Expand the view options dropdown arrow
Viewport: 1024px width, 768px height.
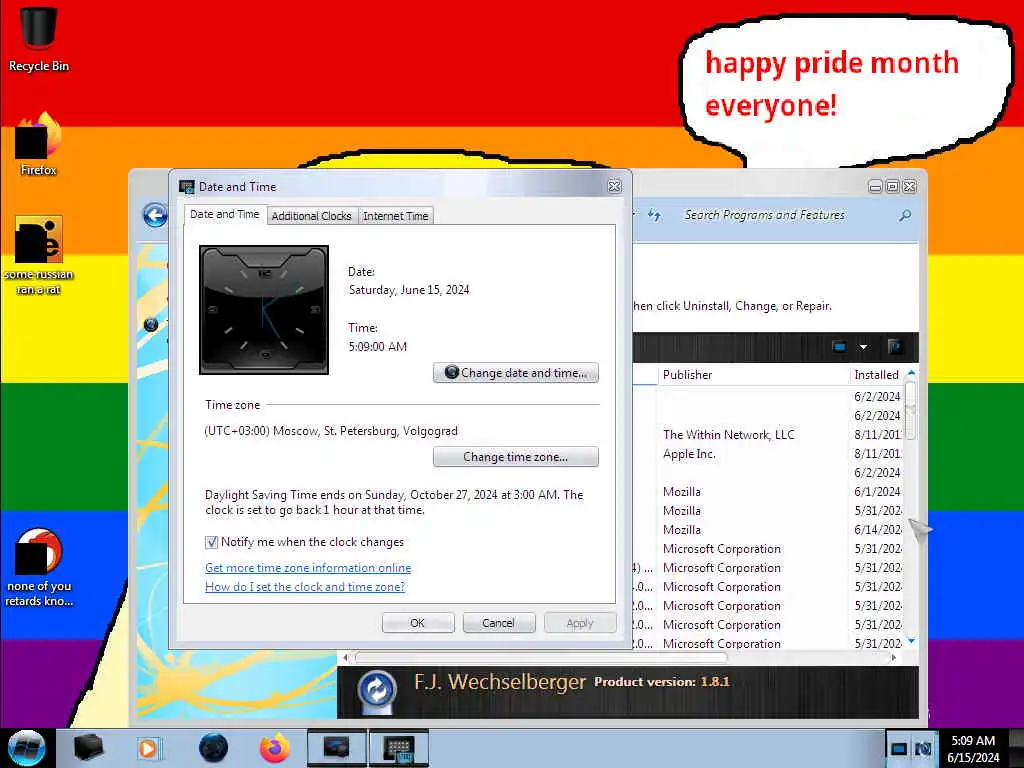coord(863,347)
